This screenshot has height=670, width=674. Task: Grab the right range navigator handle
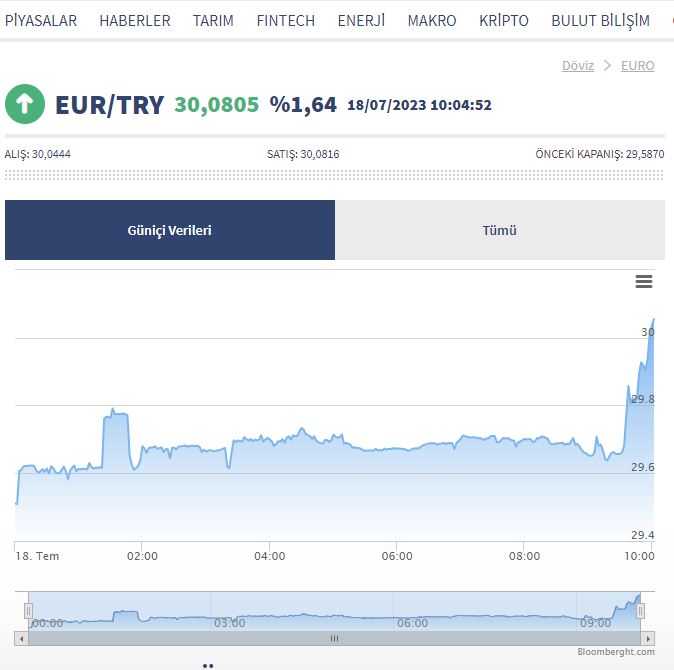(640, 610)
